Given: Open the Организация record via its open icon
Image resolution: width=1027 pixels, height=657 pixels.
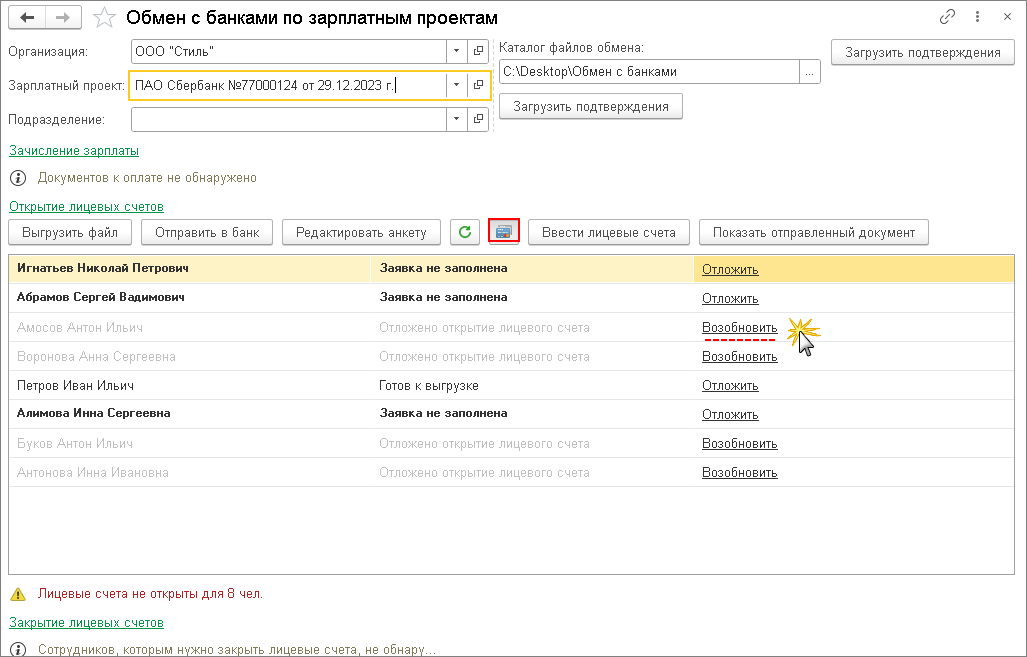Looking at the screenshot, I should point(479,51).
